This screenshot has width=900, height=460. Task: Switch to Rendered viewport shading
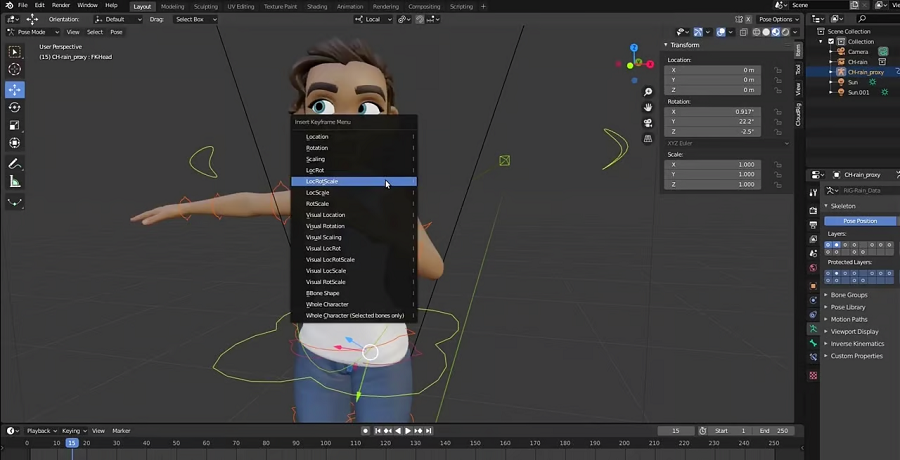(785, 32)
